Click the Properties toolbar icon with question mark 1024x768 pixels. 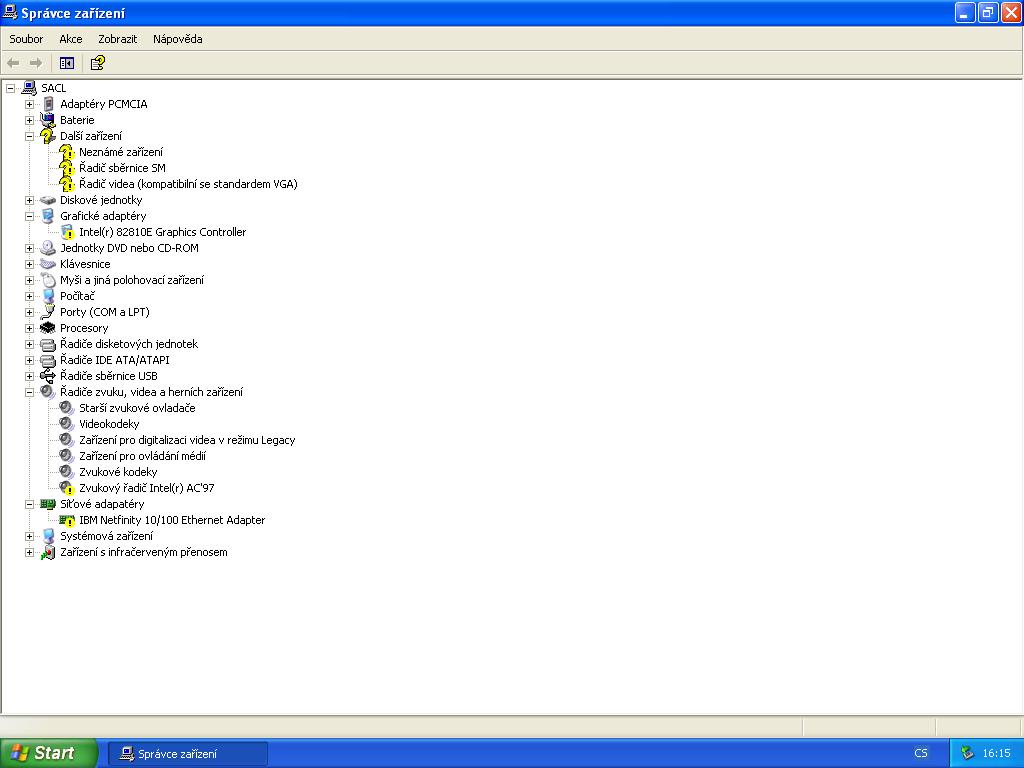click(97, 63)
